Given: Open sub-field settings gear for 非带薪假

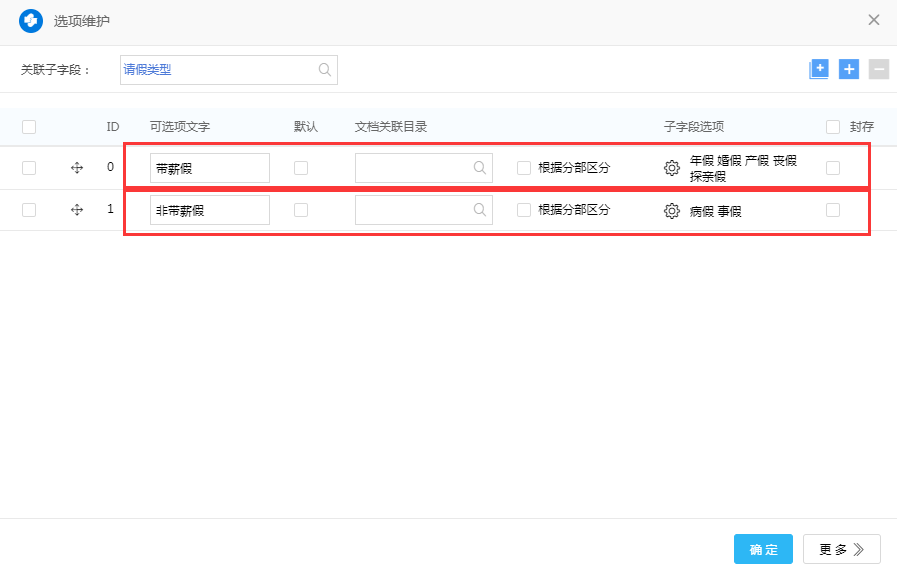Looking at the screenshot, I should (x=672, y=211).
